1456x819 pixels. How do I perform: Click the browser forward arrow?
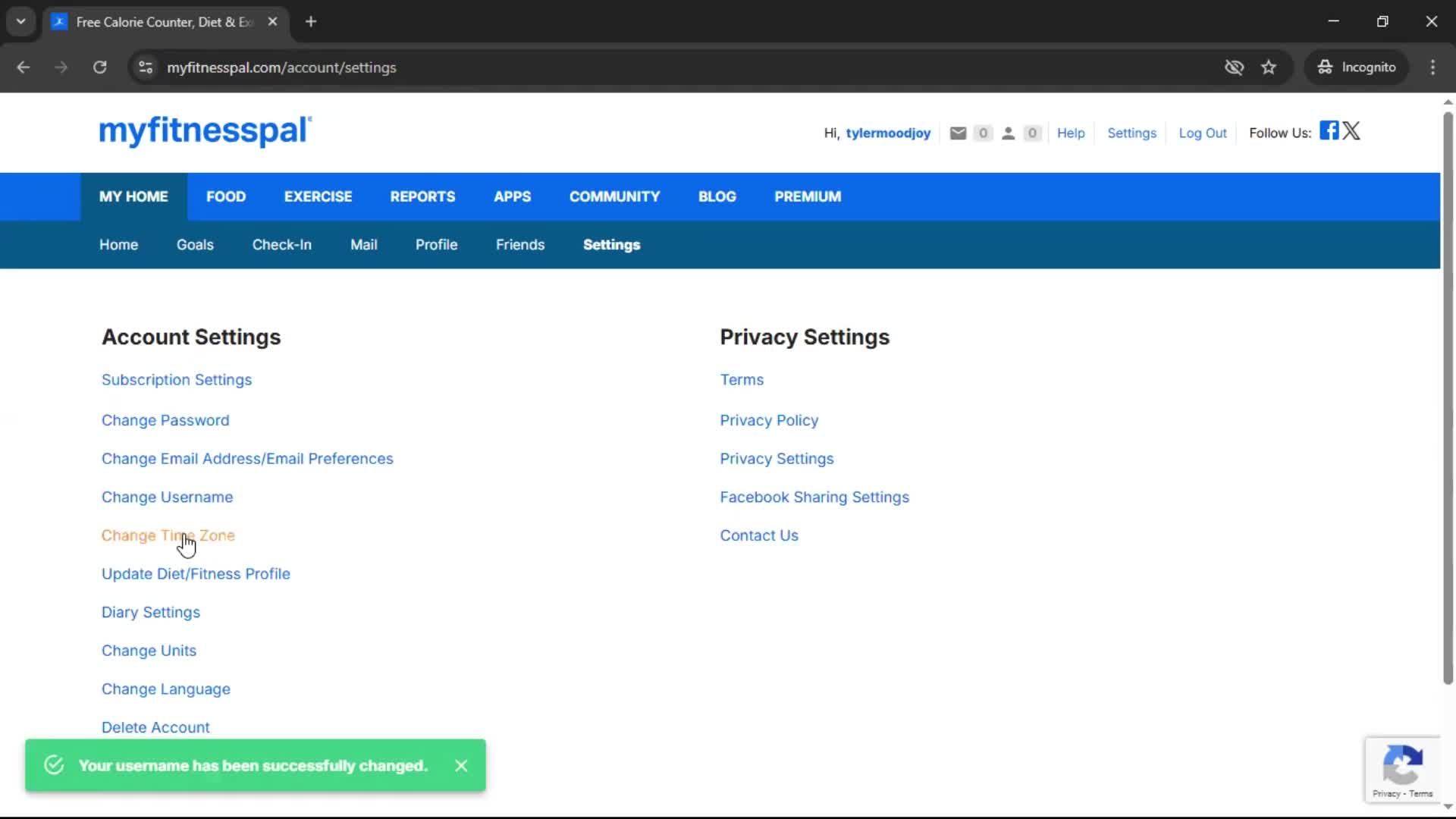click(61, 67)
